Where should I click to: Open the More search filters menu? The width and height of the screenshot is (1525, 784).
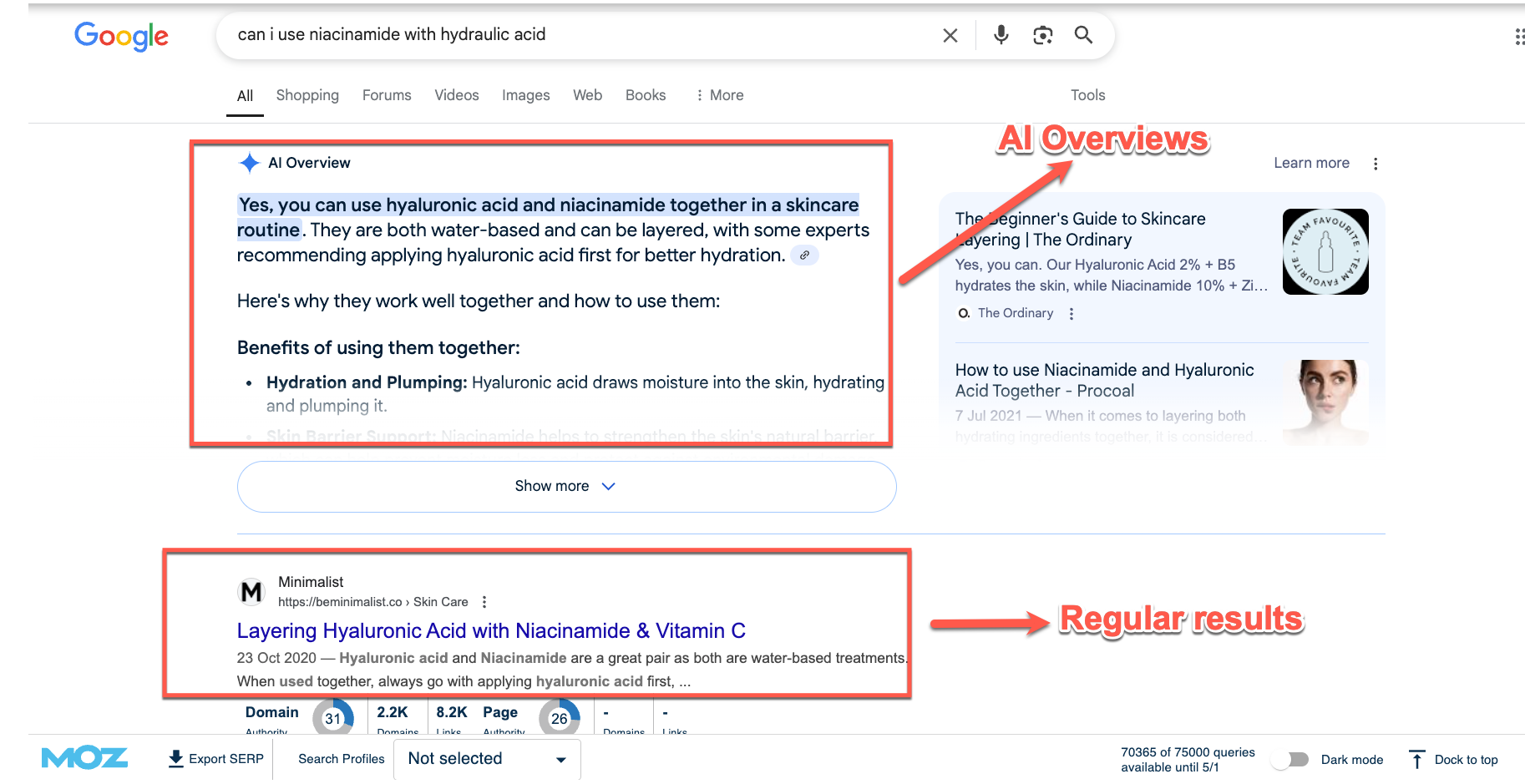720,95
